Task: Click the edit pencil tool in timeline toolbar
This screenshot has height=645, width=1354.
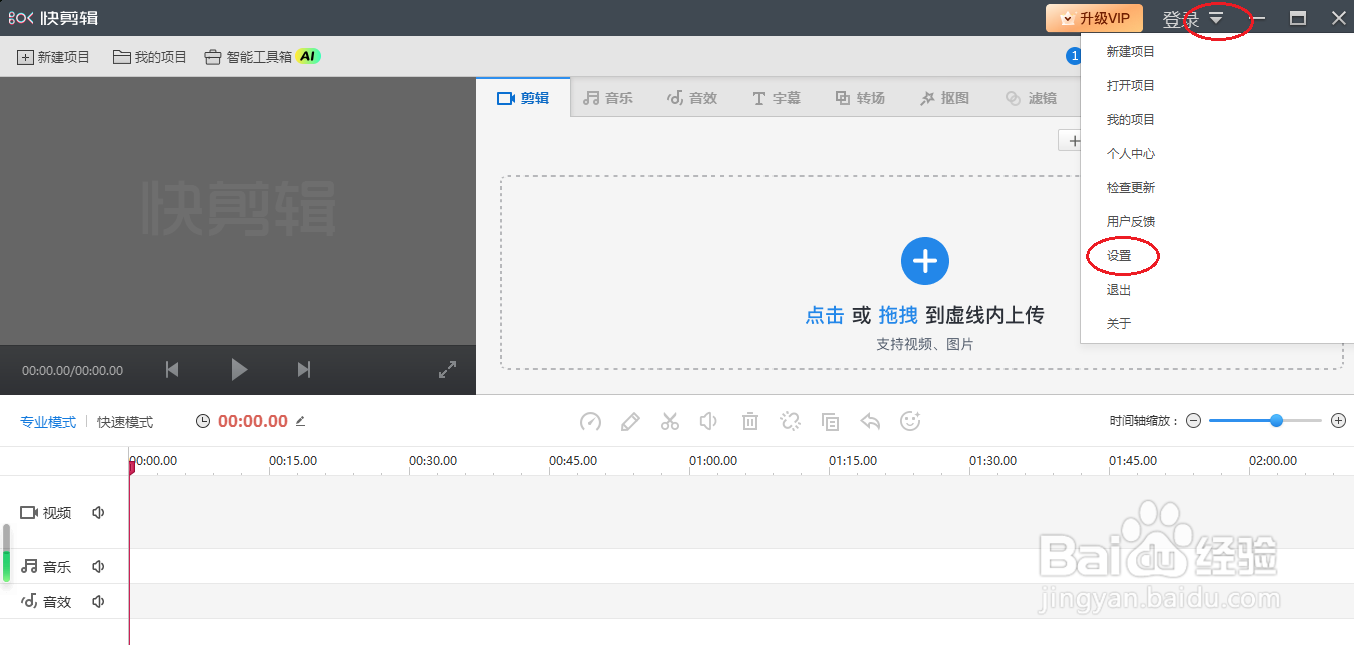Action: pos(630,422)
